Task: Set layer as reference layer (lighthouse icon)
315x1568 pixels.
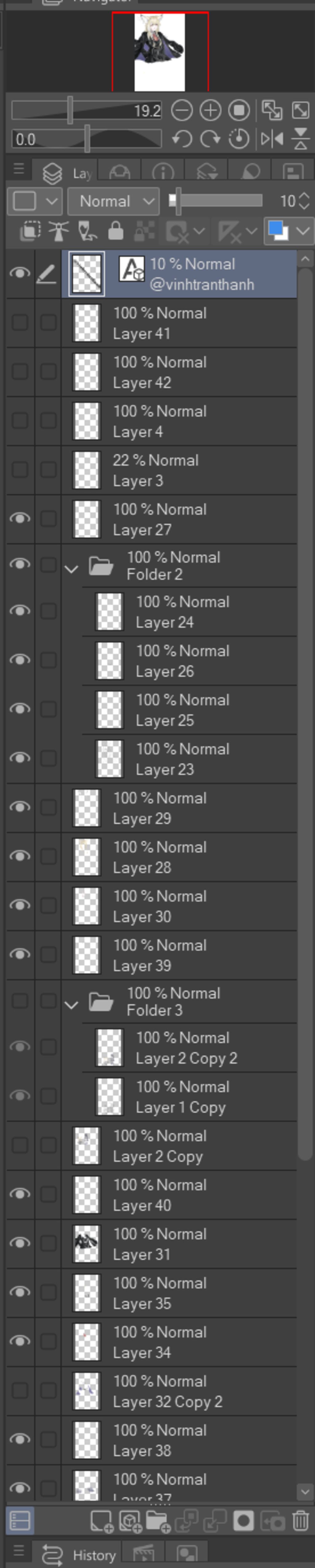Action: click(x=58, y=231)
